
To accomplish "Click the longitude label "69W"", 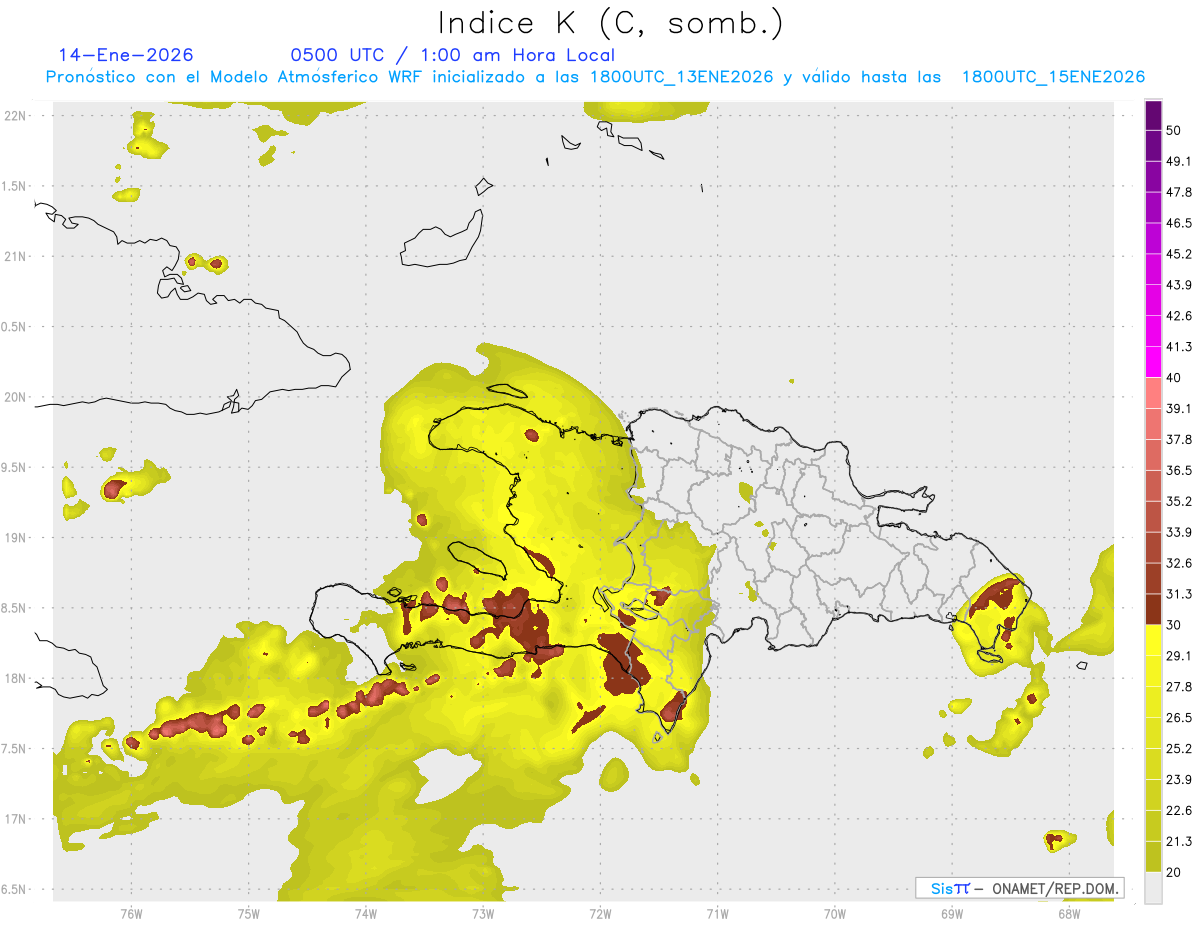I will pyautogui.click(x=951, y=914).
